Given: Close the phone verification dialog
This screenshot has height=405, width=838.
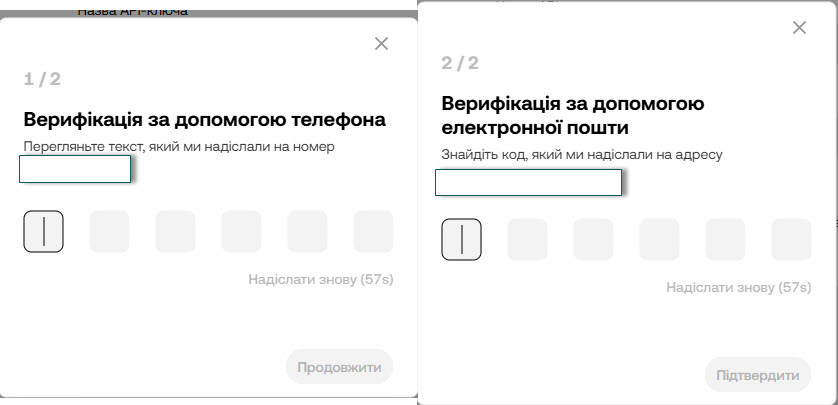Looking at the screenshot, I should click(x=381, y=44).
